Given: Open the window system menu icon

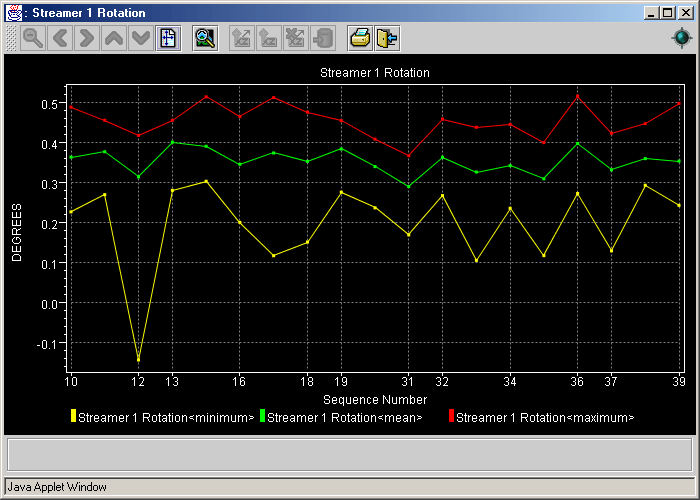Looking at the screenshot, I should point(12,13).
